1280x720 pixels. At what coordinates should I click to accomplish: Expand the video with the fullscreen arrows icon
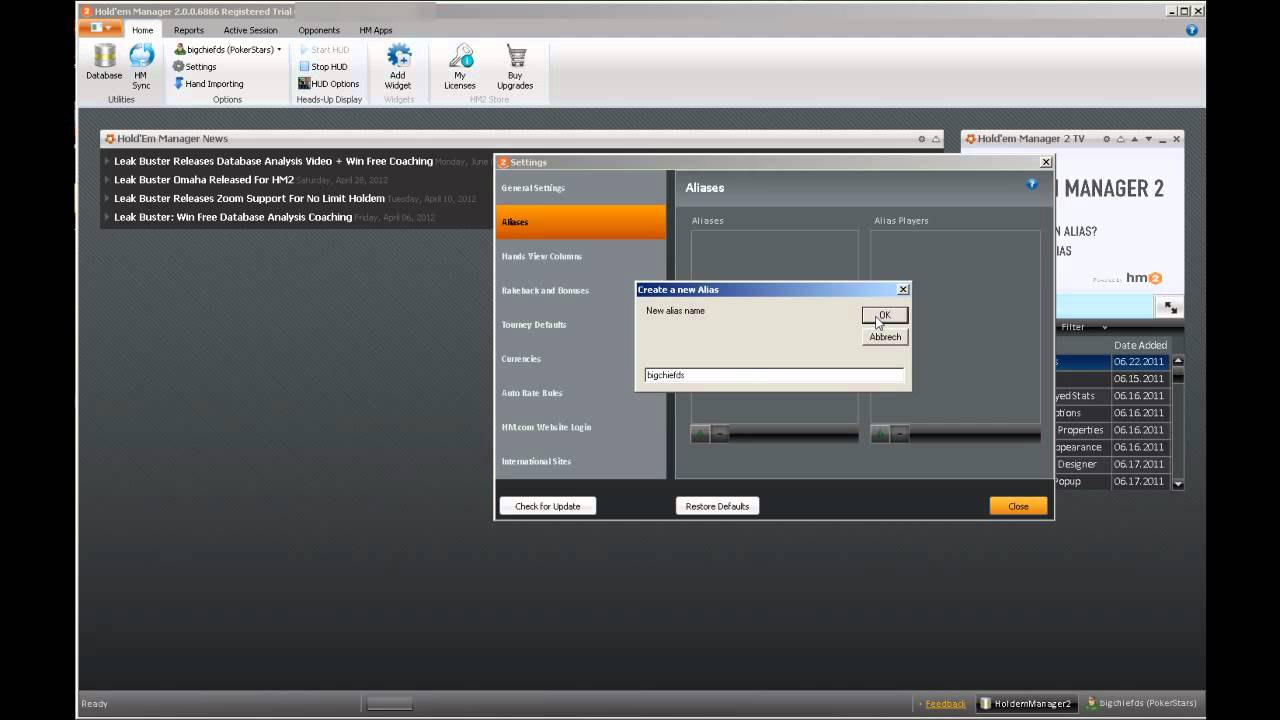[1170, 308]
